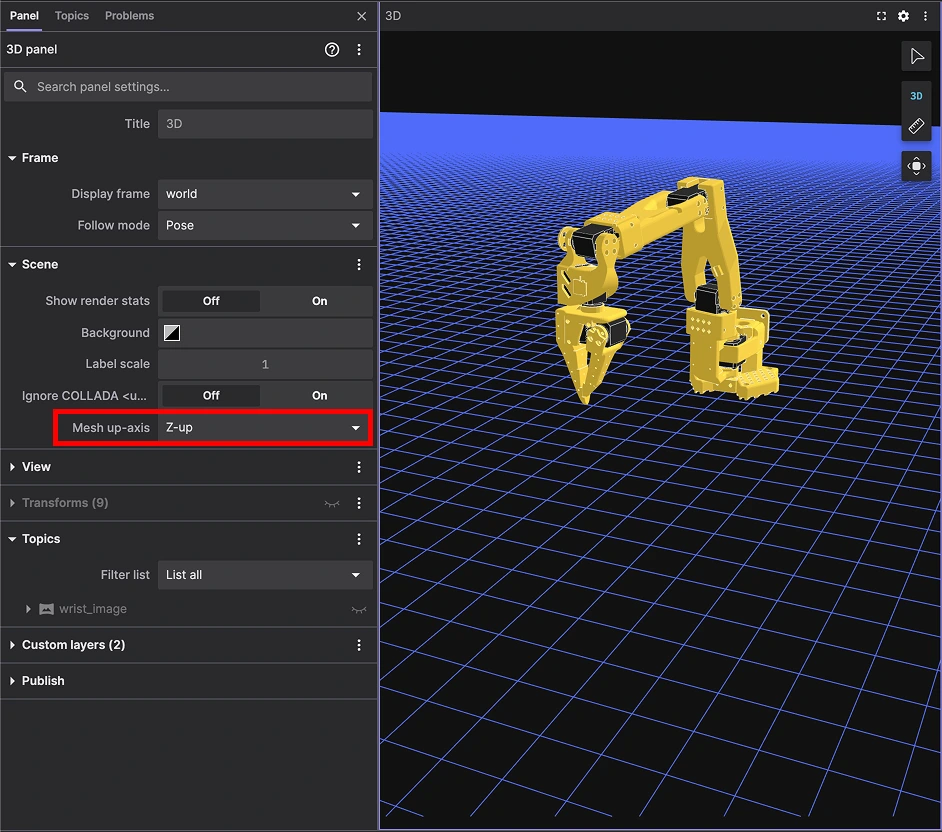Open Scene section more options menu
The height and width of the screenshot is (832, 942).
tap(359, 265)
